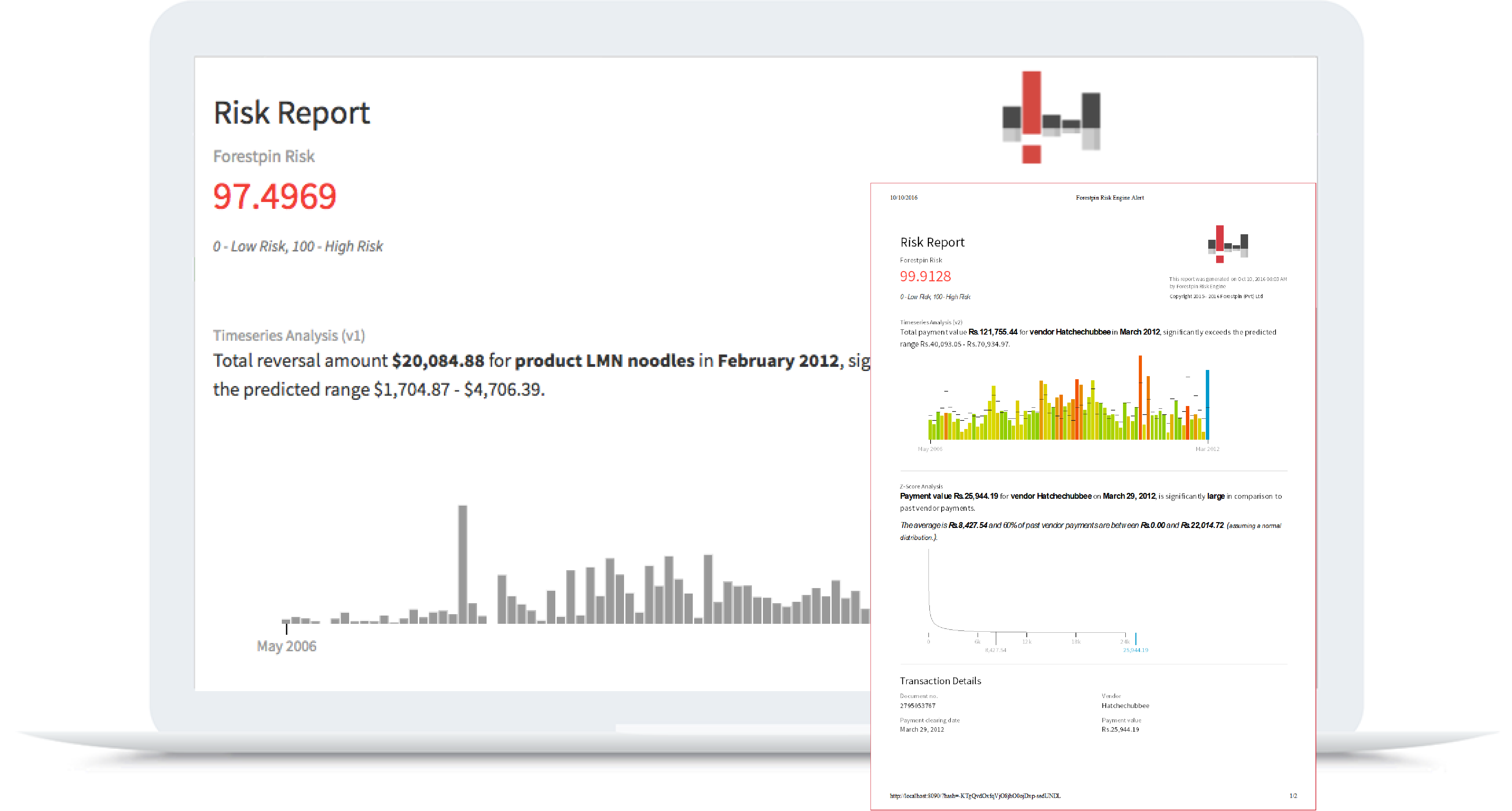The height and width of the screenshot is (811, 1512).
Task: Click the May 2006 label under gray chart
Action: click(x=287, y=646)
